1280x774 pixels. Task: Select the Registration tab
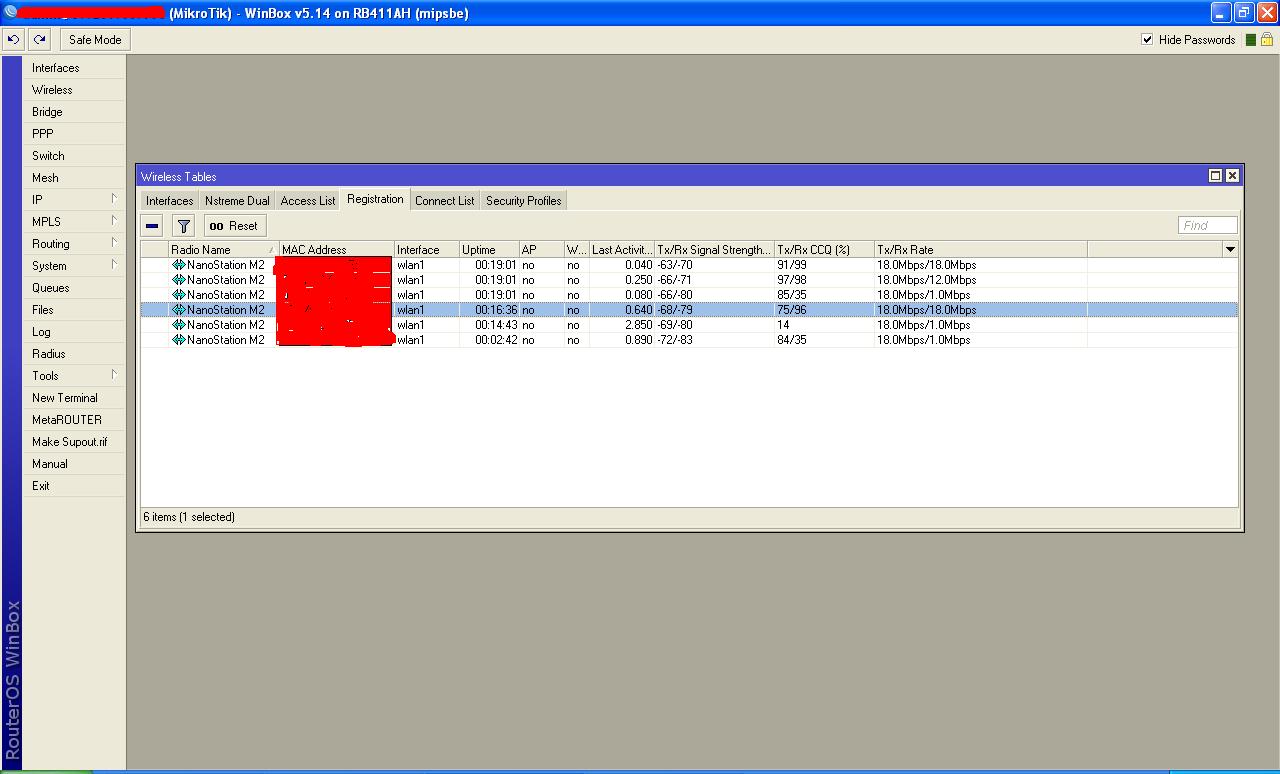coord(375,200)
